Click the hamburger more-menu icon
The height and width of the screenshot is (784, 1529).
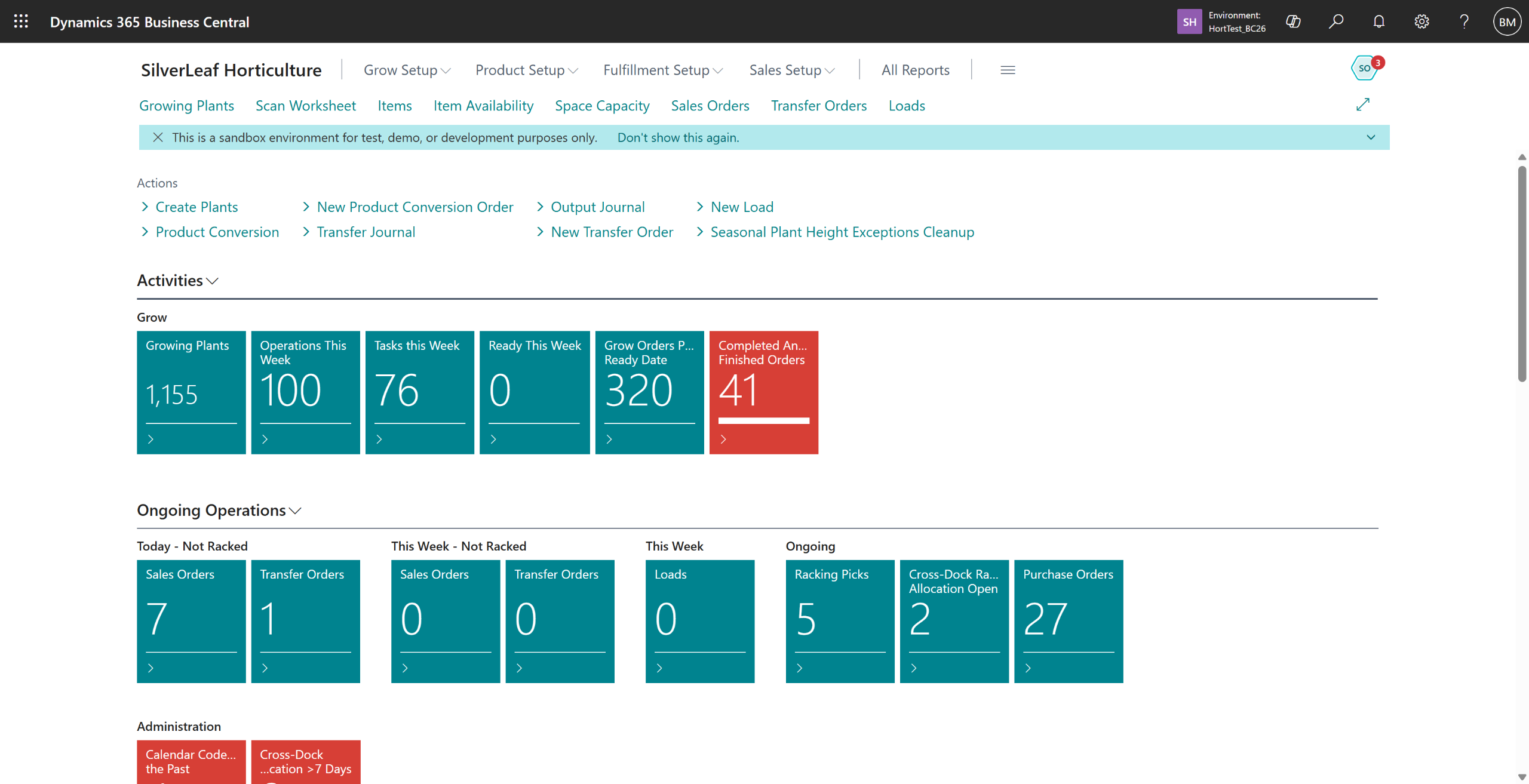(1008, 70)
